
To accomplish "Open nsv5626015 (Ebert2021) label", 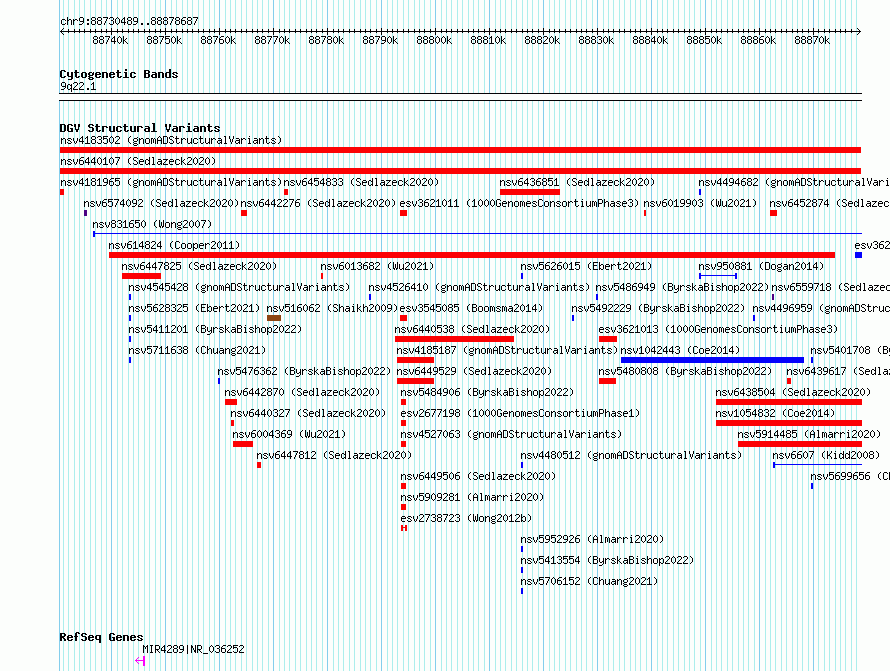I will pos(586,266).
